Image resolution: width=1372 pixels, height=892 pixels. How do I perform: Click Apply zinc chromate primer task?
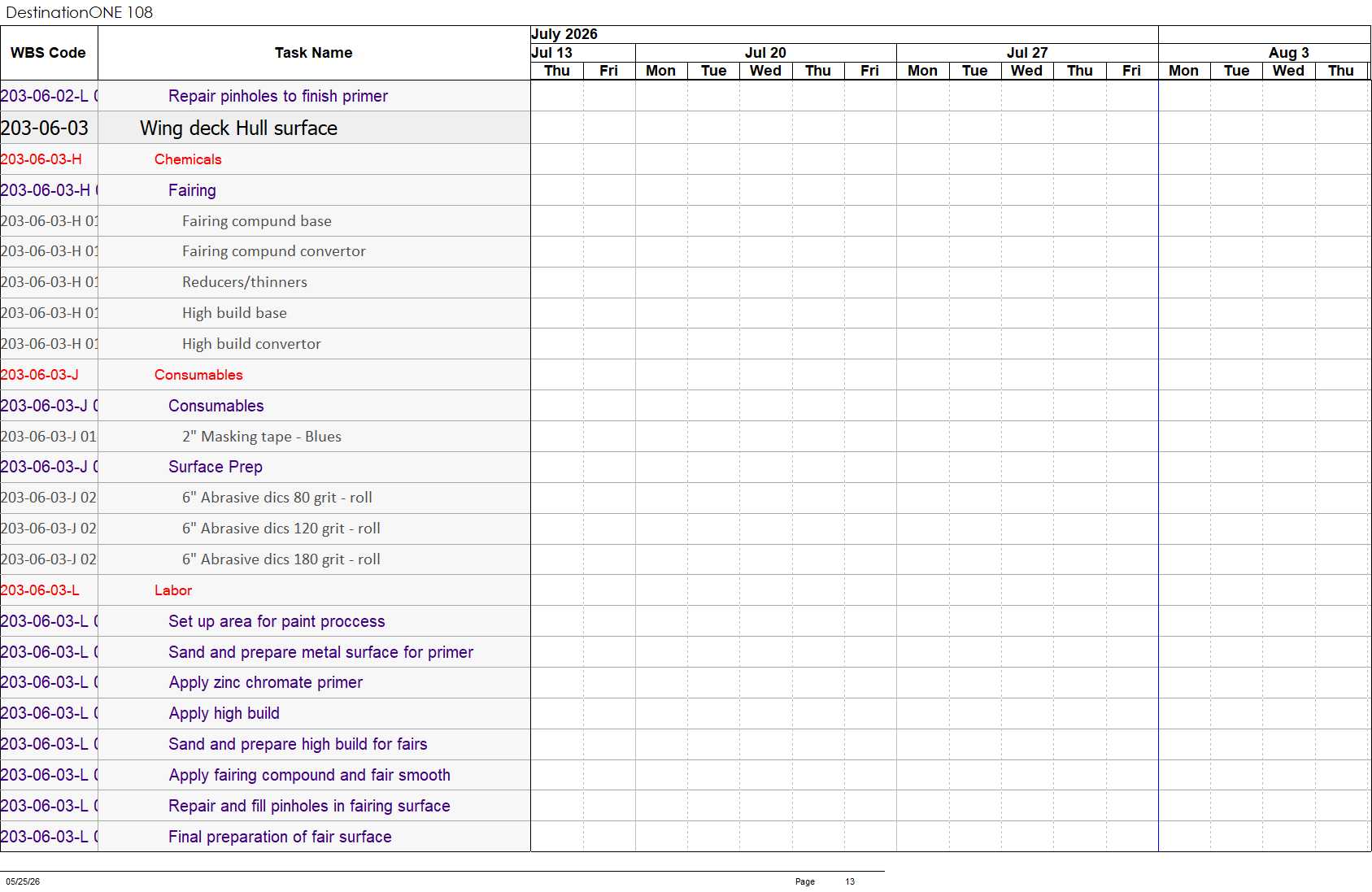(x=266, y=683)
